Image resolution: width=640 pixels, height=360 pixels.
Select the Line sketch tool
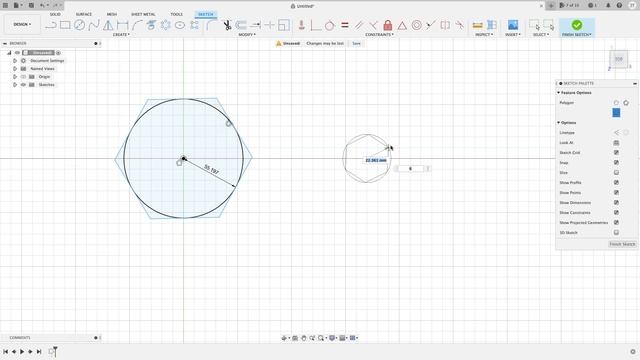pos(51,25)
